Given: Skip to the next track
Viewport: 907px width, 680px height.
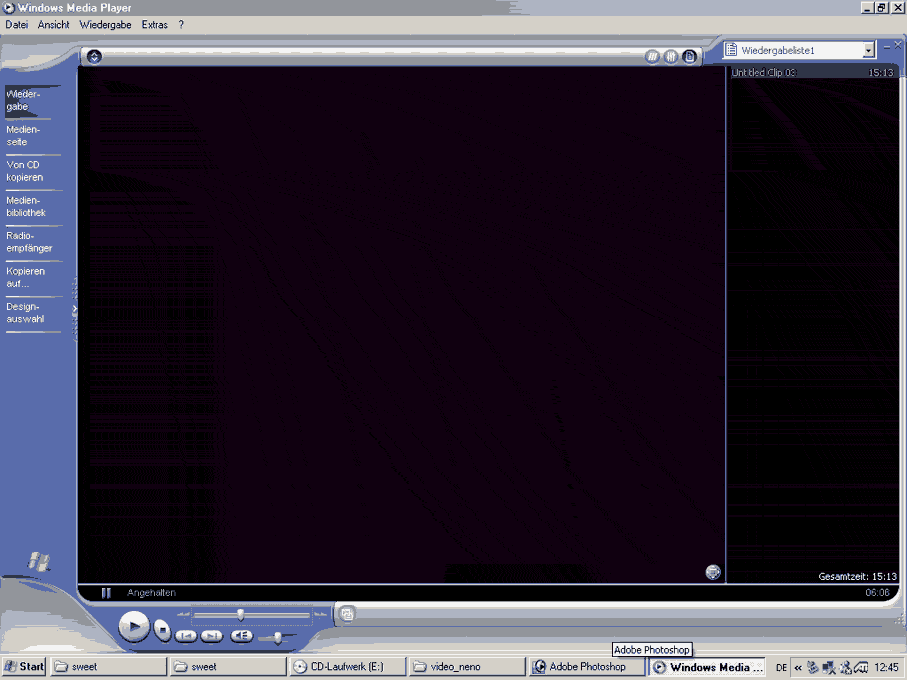Looking at the screenshot, I should 212,636.
